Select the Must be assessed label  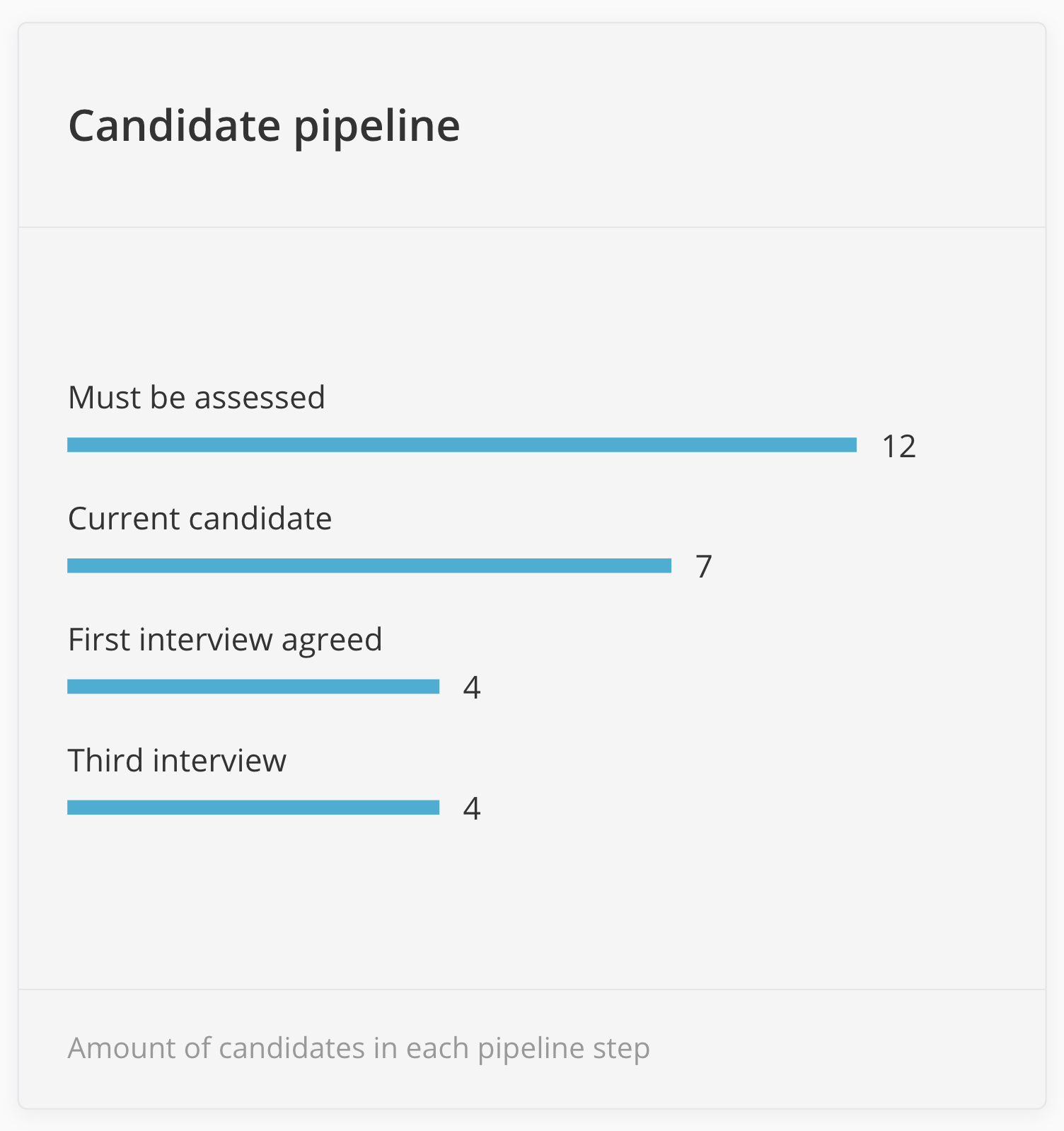coord(196,397)
